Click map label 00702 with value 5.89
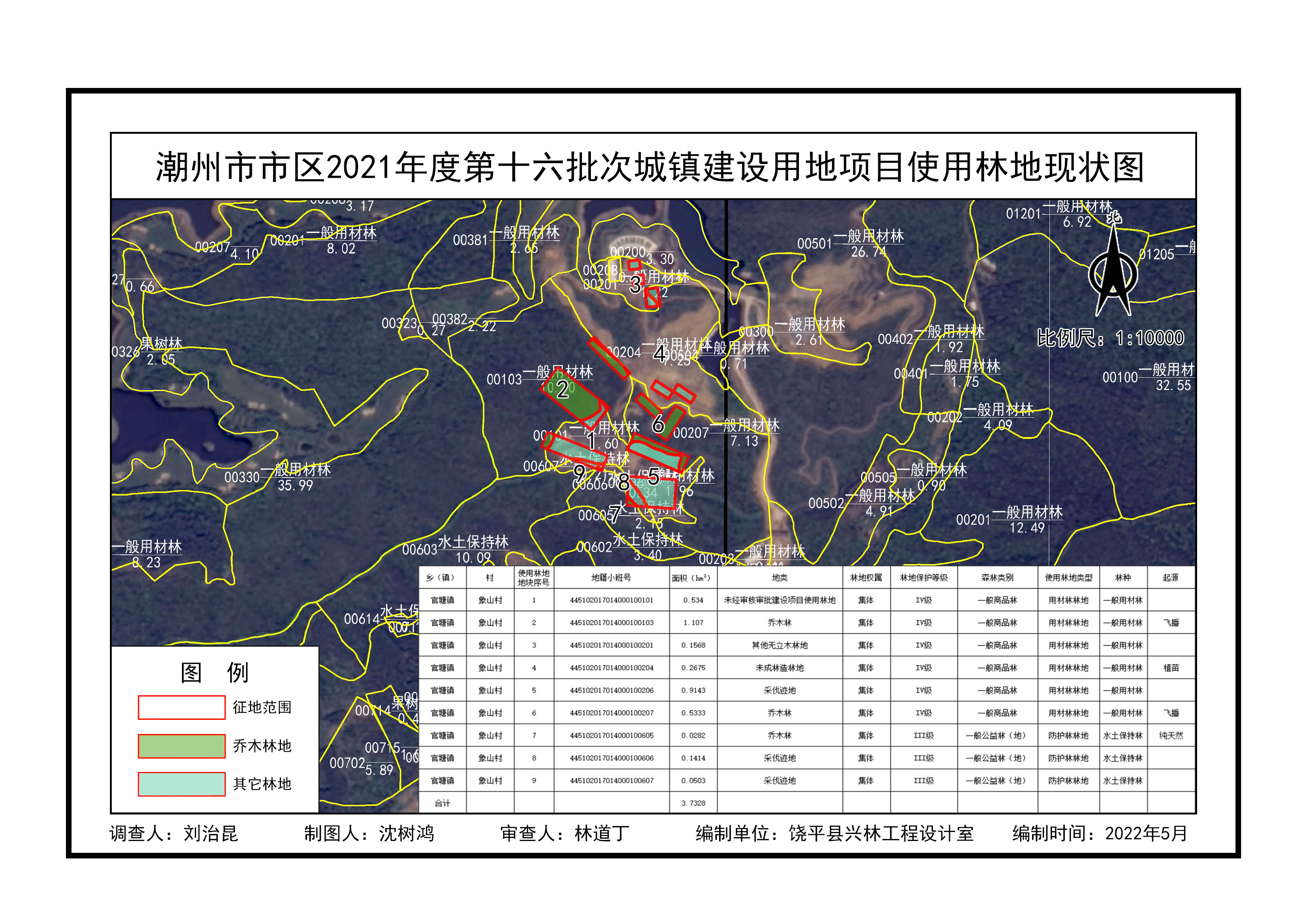 (361, 766)
